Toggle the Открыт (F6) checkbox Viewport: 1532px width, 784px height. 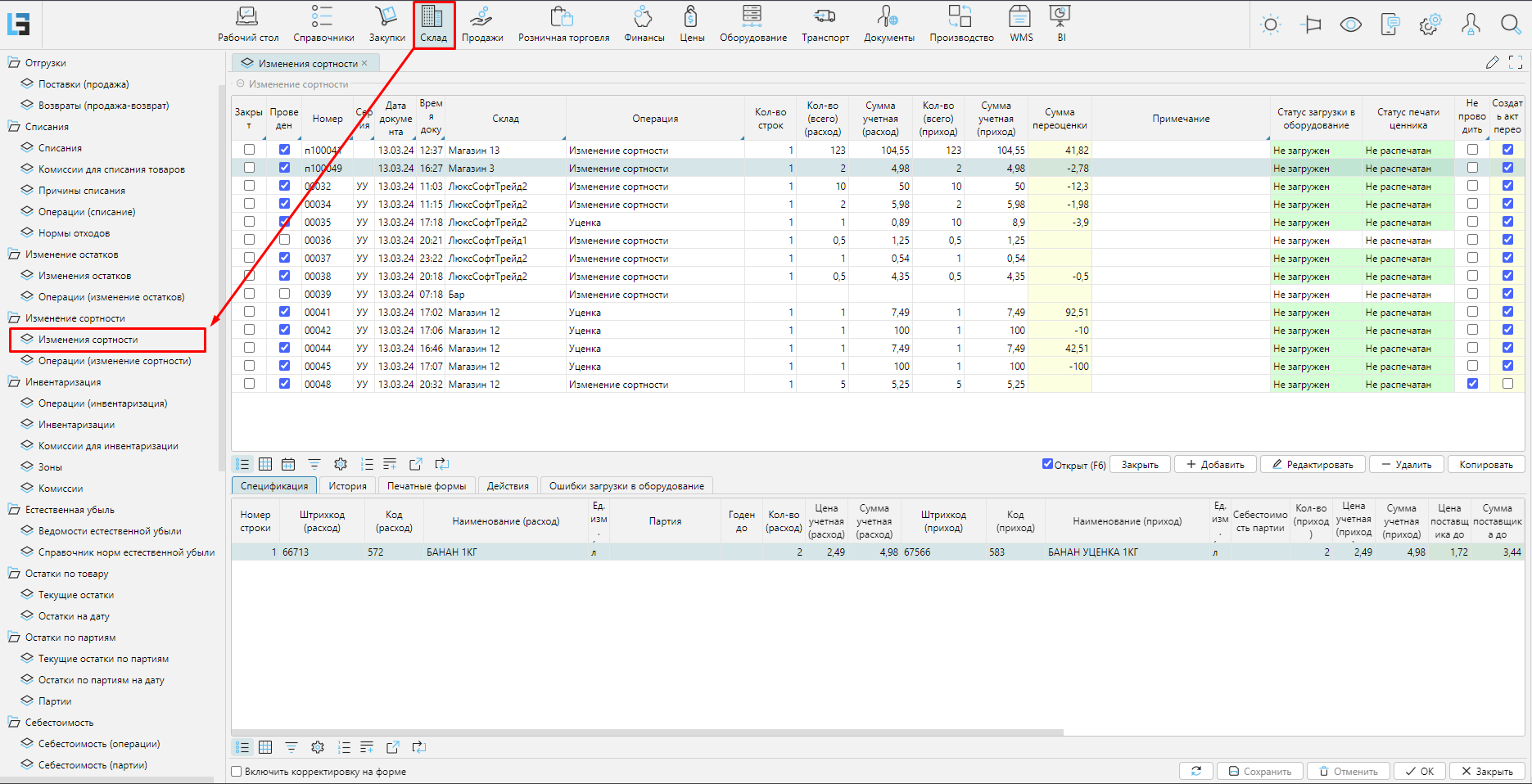point(1047,464)
